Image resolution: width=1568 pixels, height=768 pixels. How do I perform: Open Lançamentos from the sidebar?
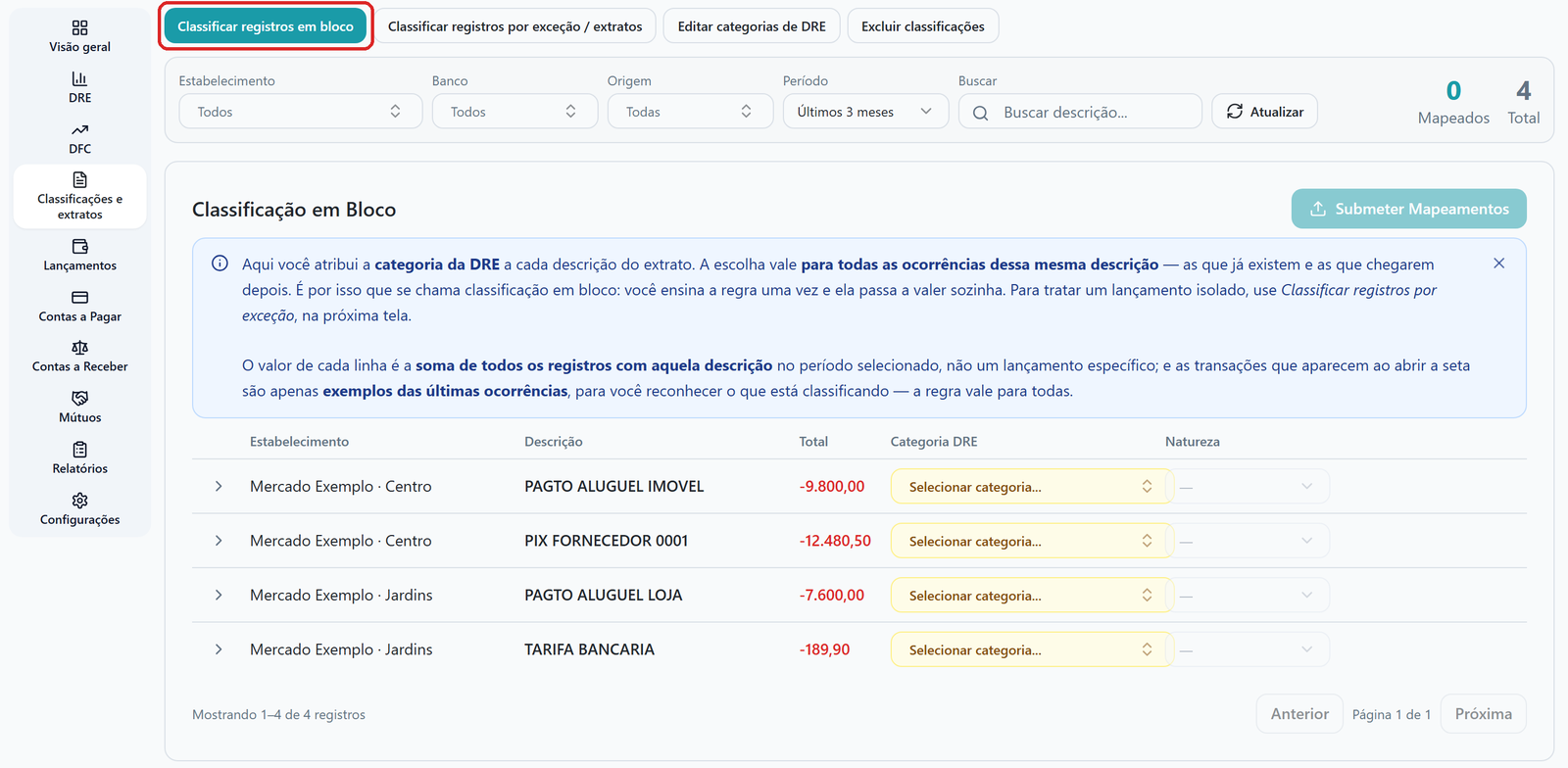tap(80, 255)
